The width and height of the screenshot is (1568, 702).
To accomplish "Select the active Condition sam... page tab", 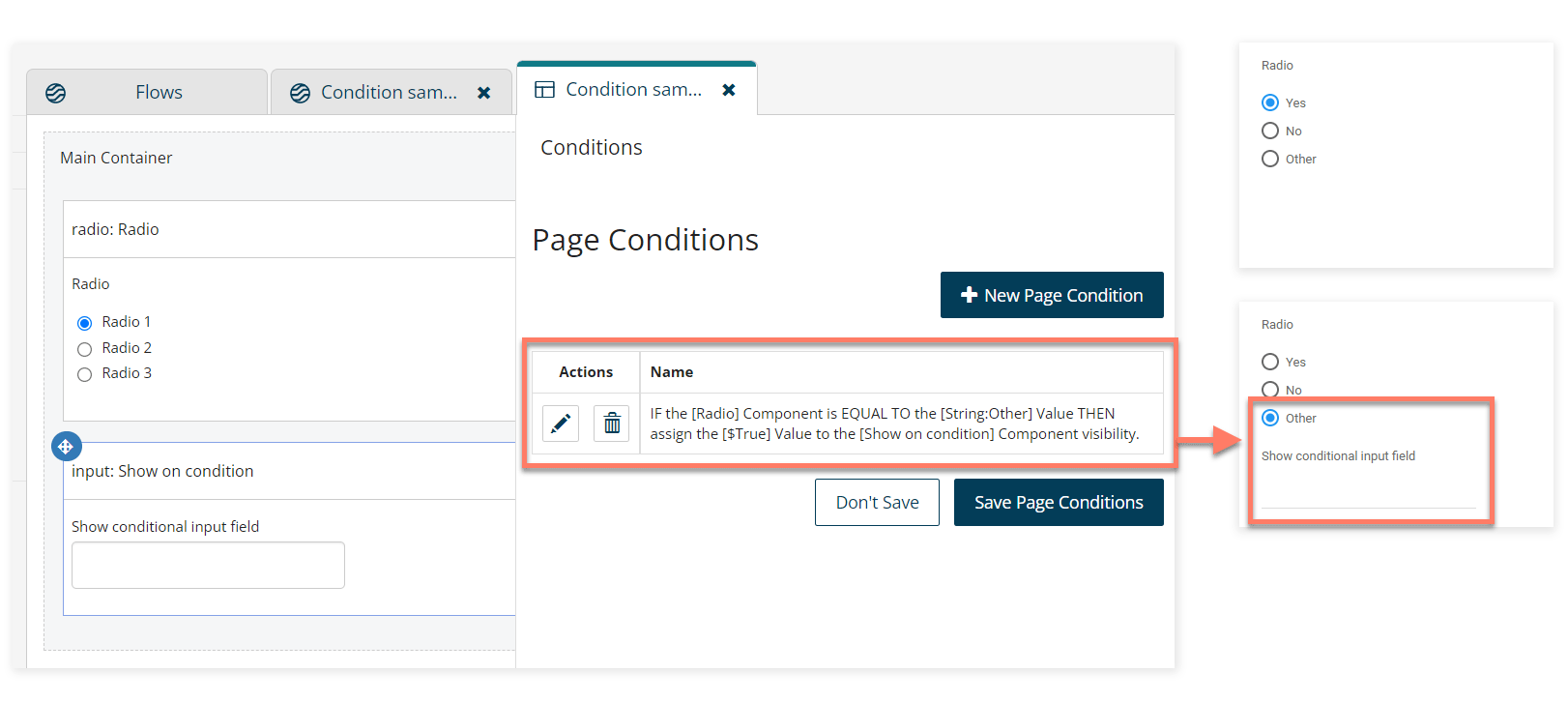I will click(x=634, y=90).
